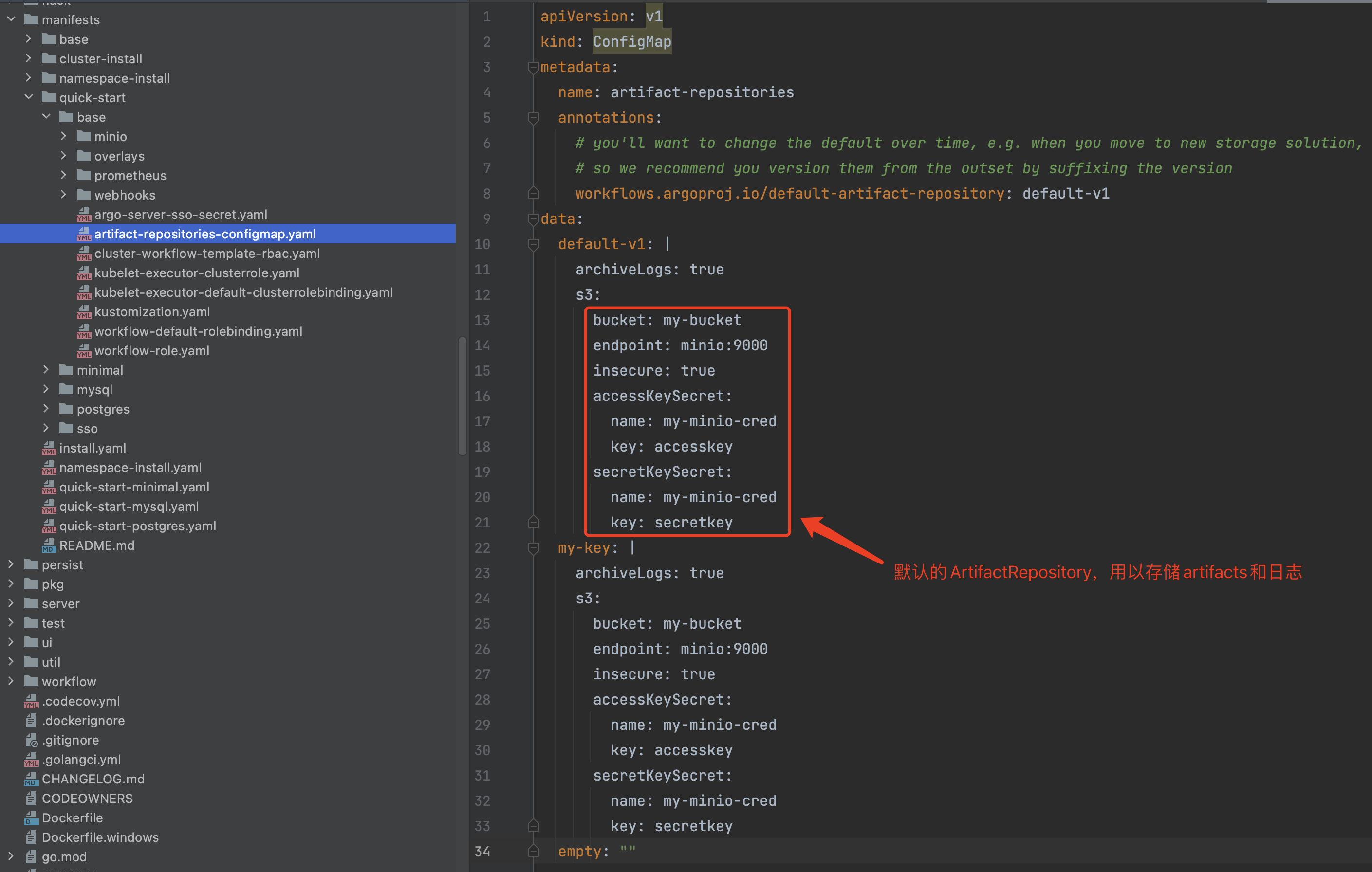Collapse the quick-start folder
The height and width of the screenshot is (872, 1372).
point(29,97)
